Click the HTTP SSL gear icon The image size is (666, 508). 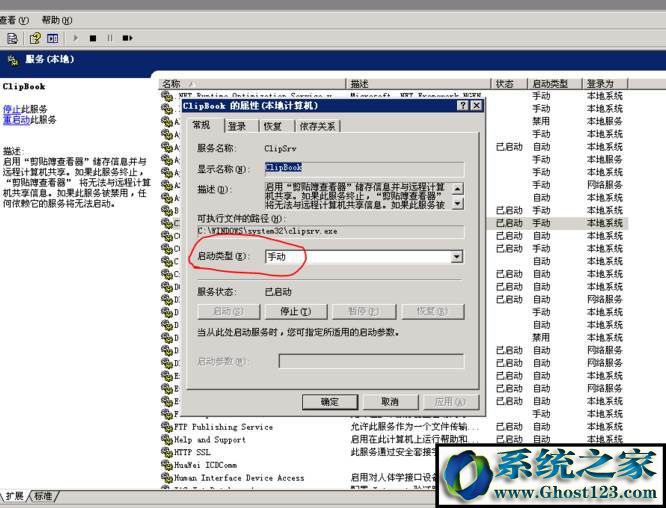click(166, 452)
